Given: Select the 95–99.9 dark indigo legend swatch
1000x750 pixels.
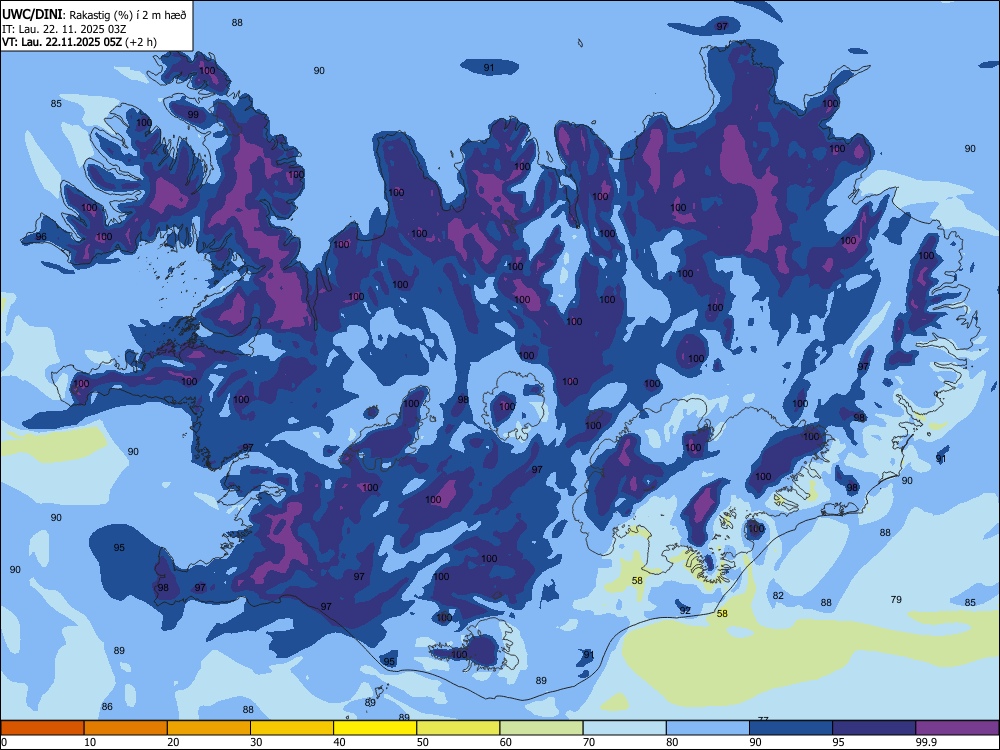Looking at the screenshot, I should tap(874, 728).
